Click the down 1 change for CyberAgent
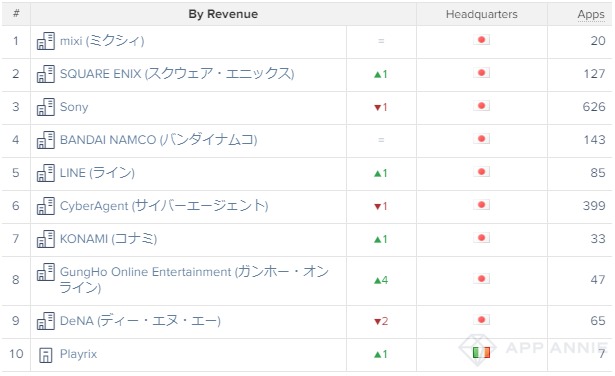The height and width of the screenshot is (376, 615). pos(381,206)
